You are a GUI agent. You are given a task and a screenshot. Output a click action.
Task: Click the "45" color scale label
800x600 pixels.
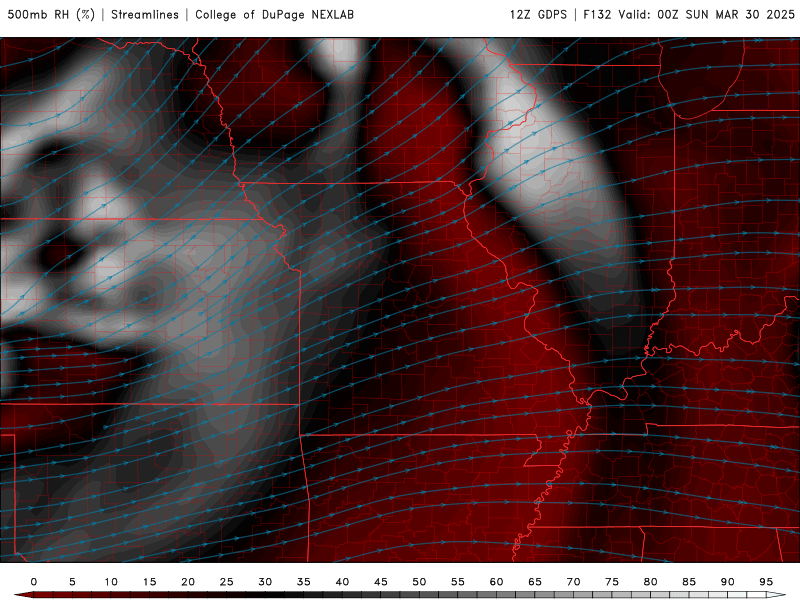tap(381, 582)
